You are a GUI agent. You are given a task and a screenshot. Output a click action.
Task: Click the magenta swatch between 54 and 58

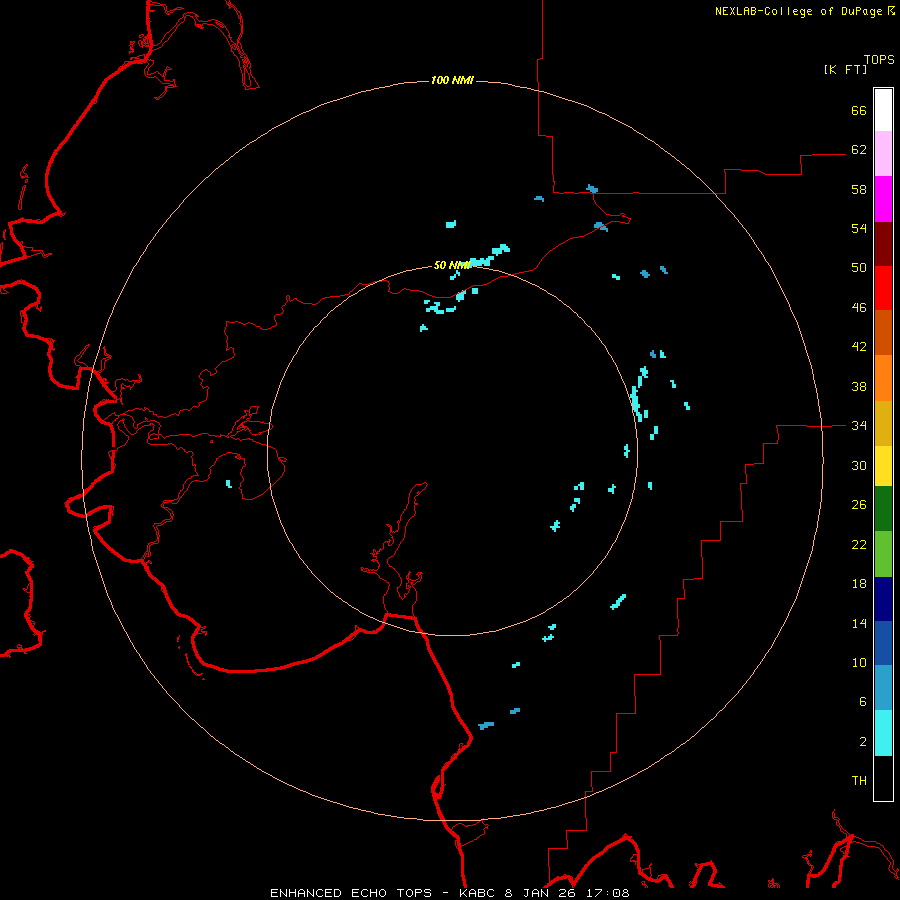tap(883, 199)
